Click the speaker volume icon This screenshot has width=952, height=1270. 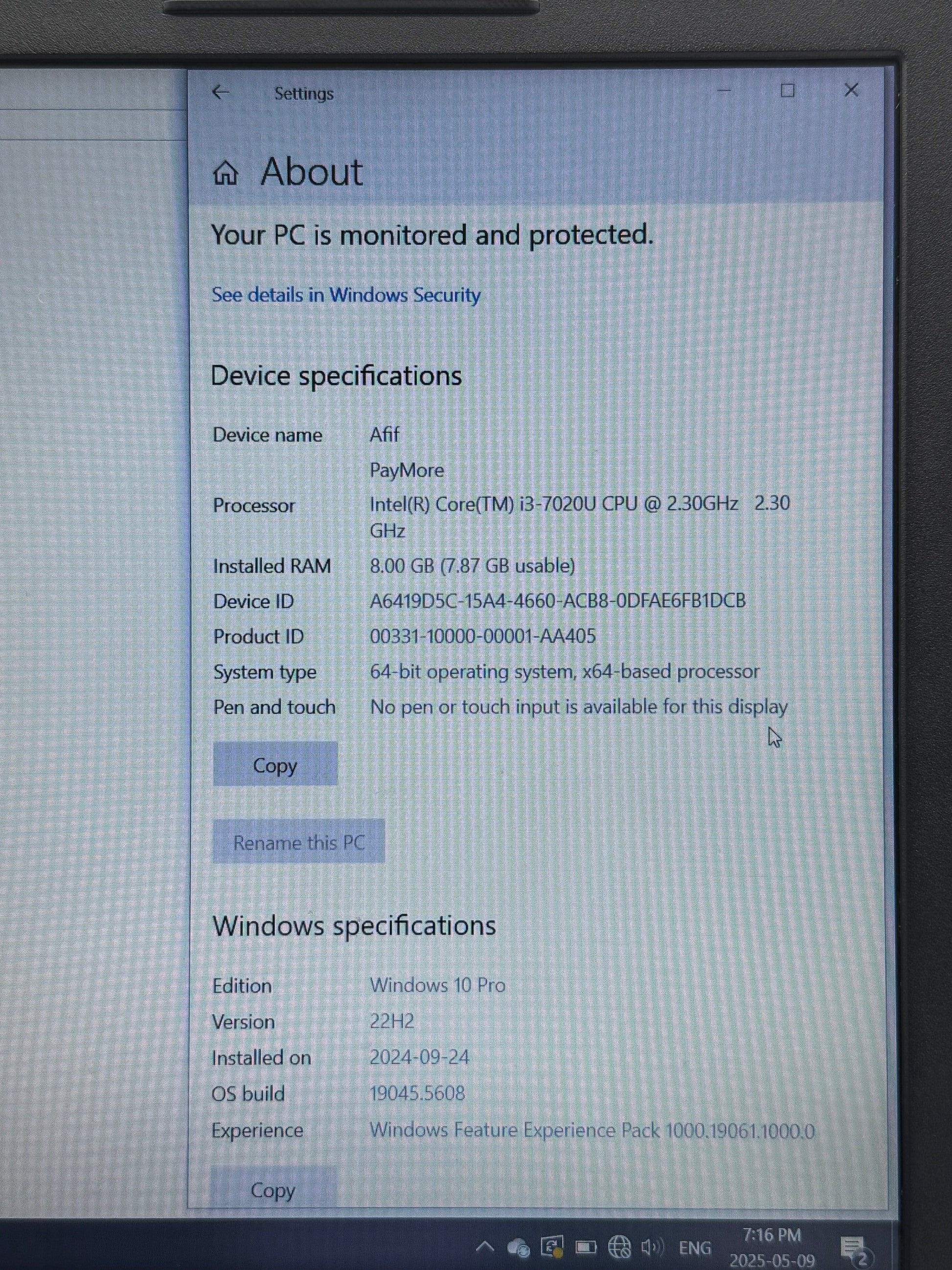pyautogui.click(x=651, y=1247)
